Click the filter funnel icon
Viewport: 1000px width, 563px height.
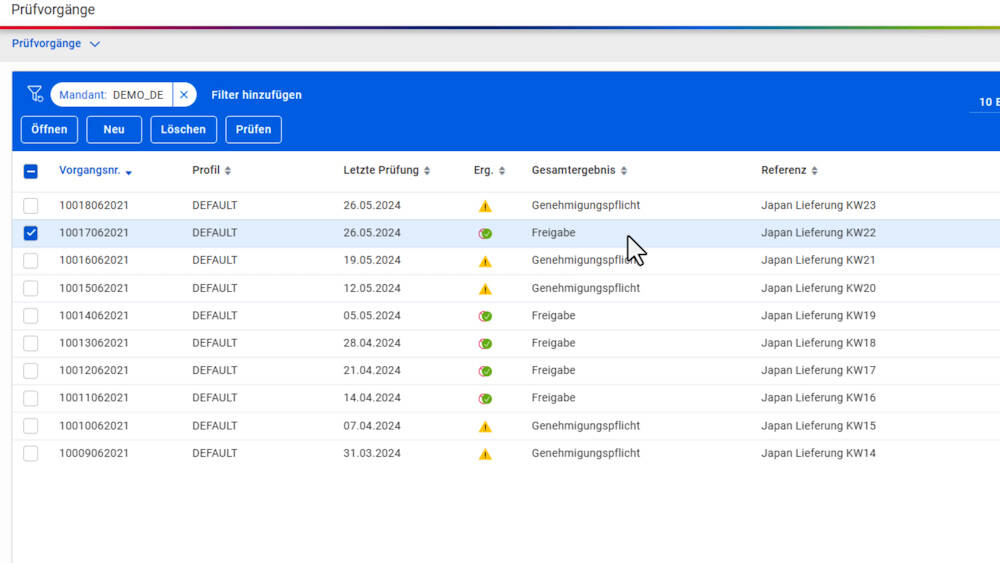coord(35,94)
